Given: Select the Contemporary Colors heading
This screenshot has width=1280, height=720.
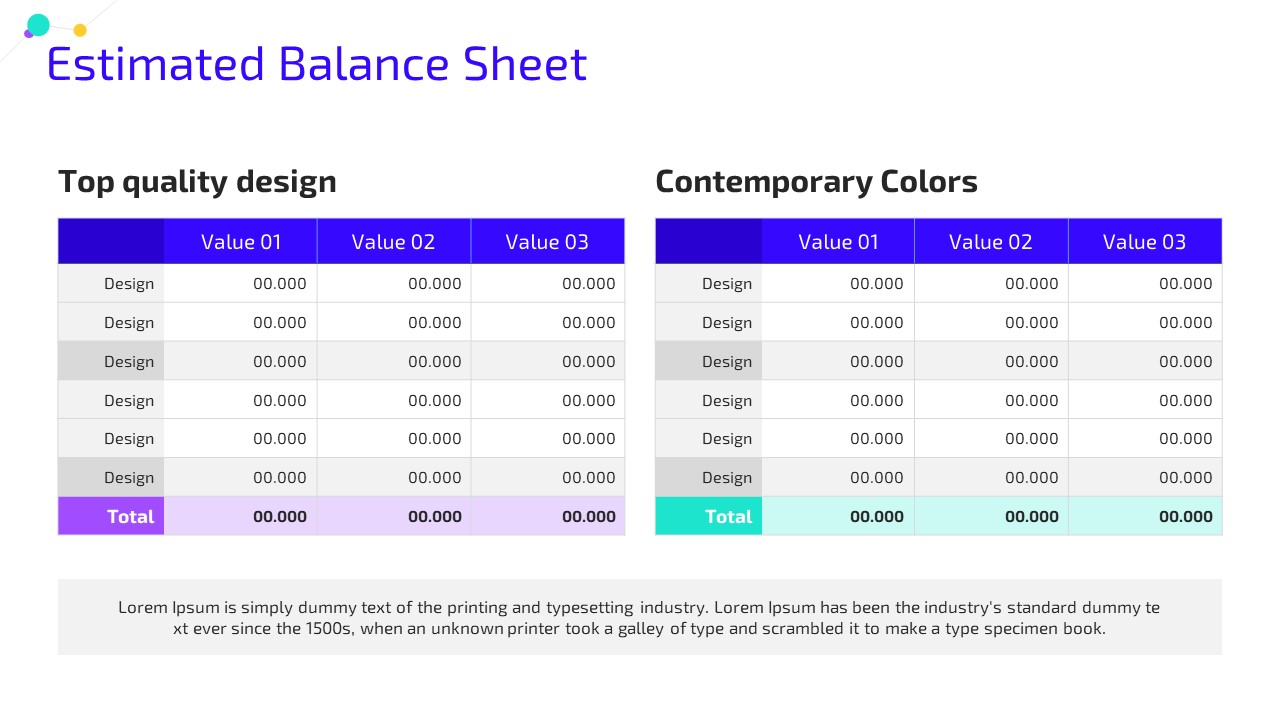Looking at the screenshot, I should tap(816, 182).
